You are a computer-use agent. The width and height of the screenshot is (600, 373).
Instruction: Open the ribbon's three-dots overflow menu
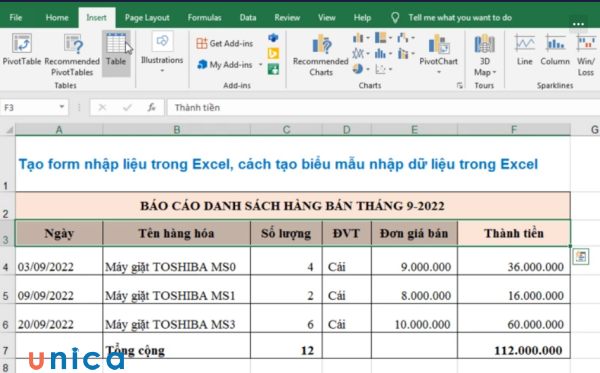(x=578, y=24)
